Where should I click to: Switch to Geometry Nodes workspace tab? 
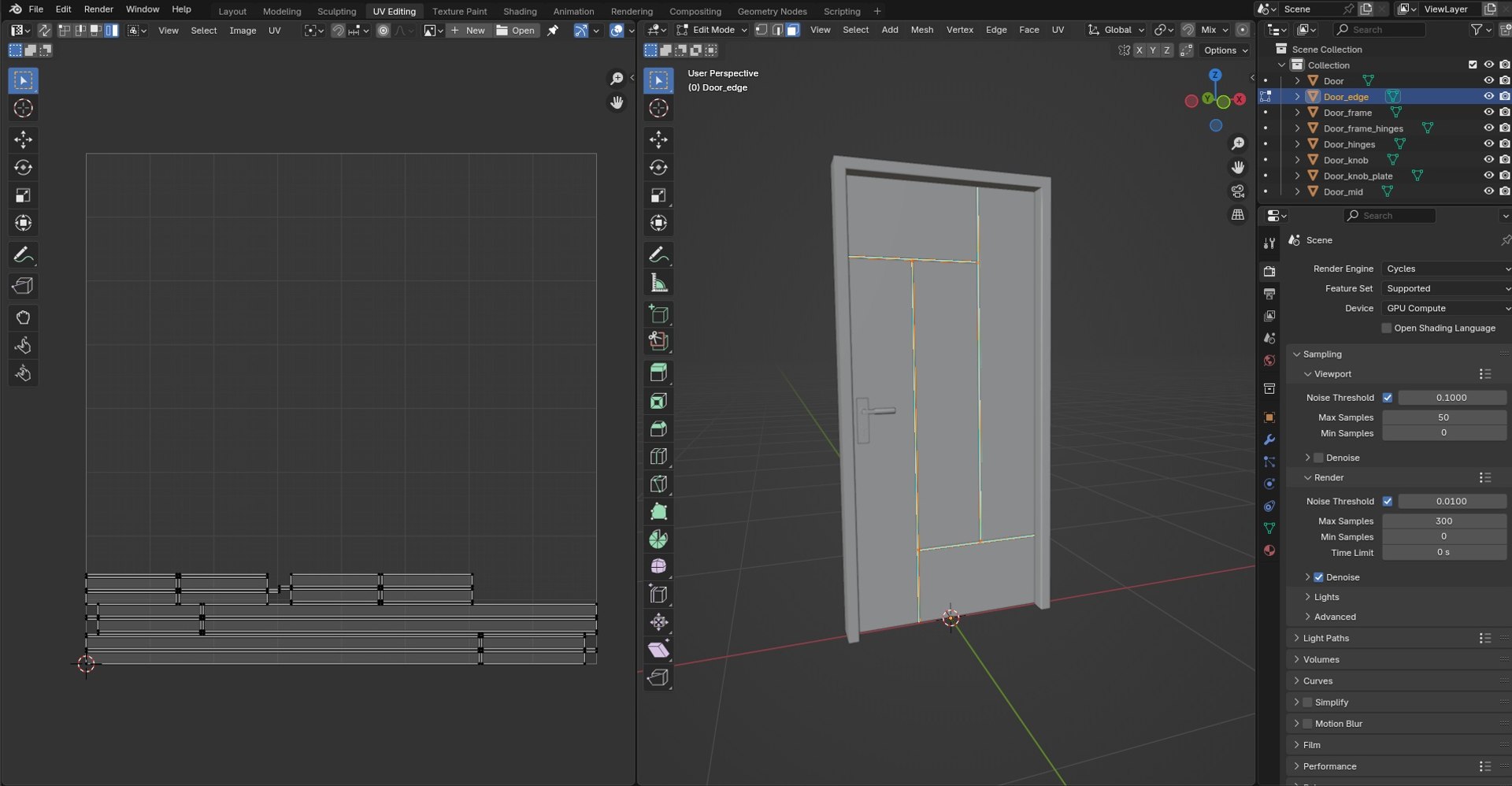(x=772, y=11)
